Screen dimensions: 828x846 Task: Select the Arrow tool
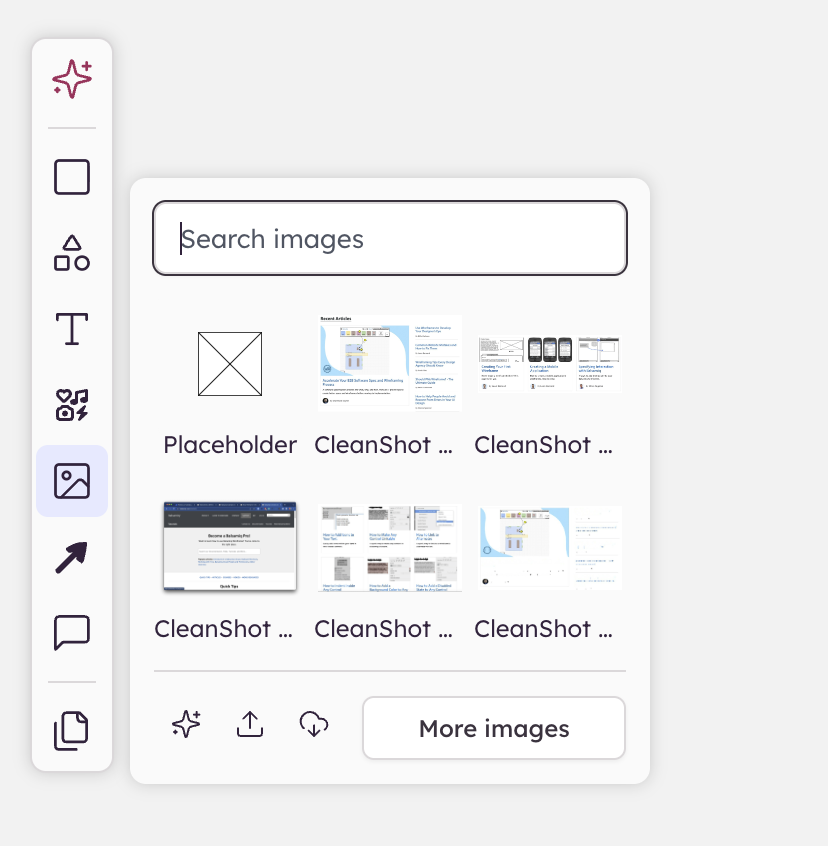[x=72, y=556]
